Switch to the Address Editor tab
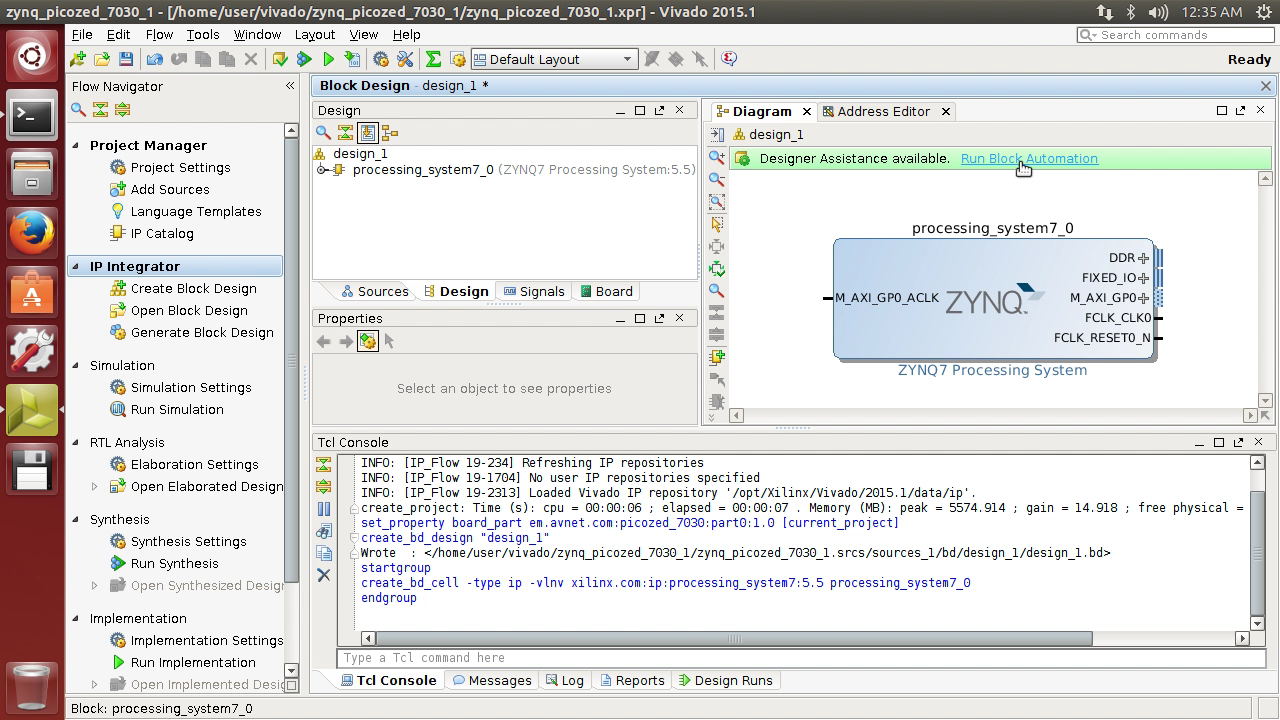The height and width of the screenshot is (720, 1280). 883,111
